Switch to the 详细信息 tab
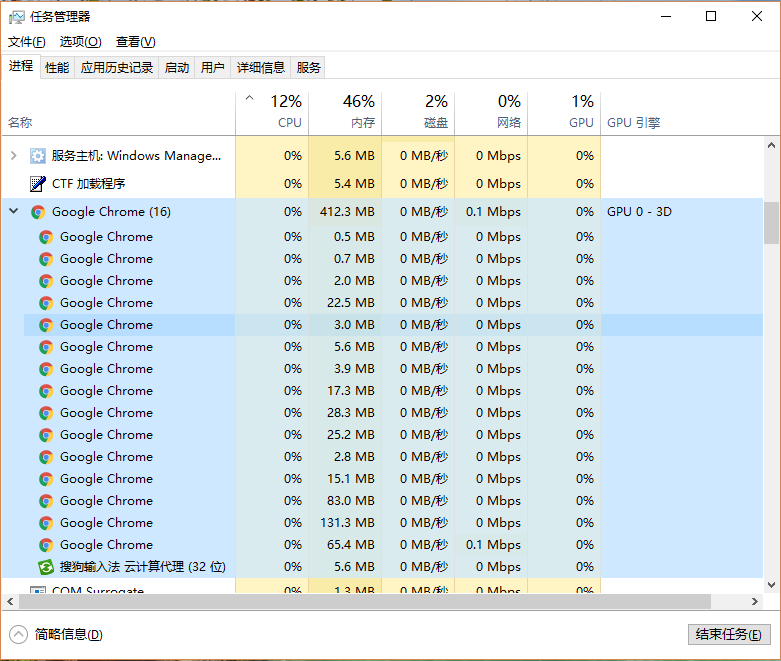 click(260, 67)
